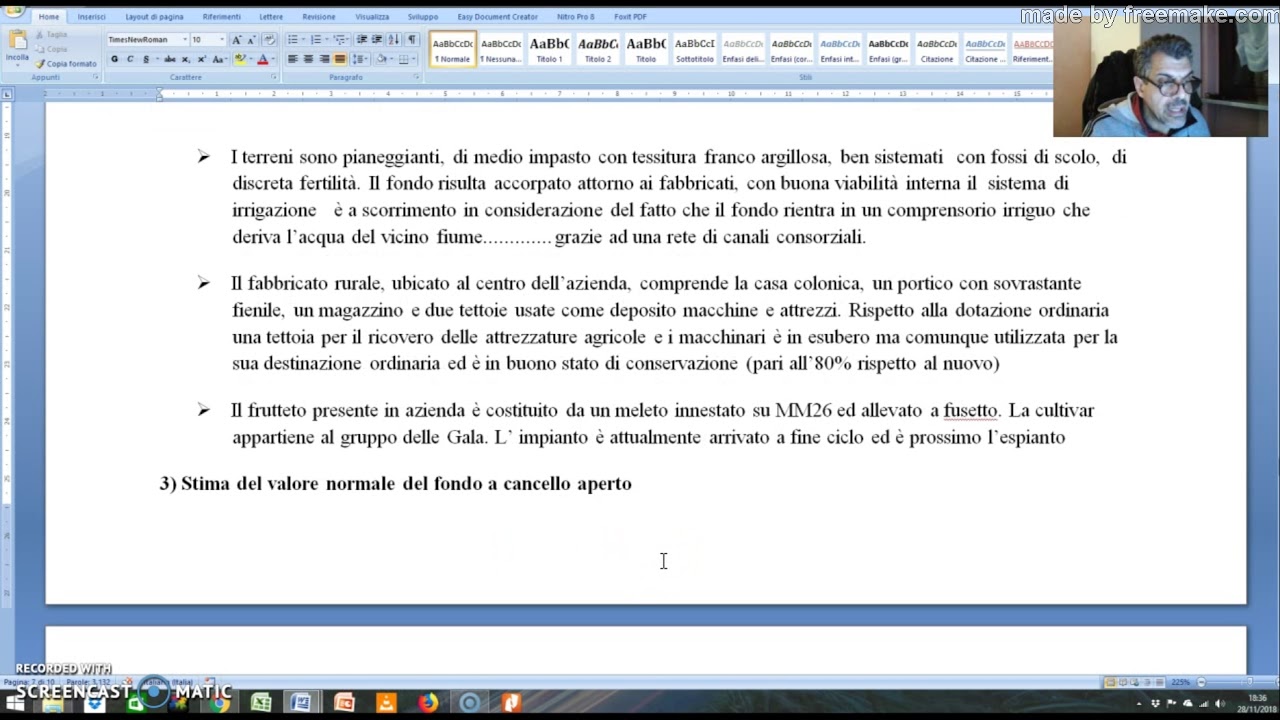Switch to the Inserisci tab
Viewport: 1280px width, 720px height.
(91, 17)
